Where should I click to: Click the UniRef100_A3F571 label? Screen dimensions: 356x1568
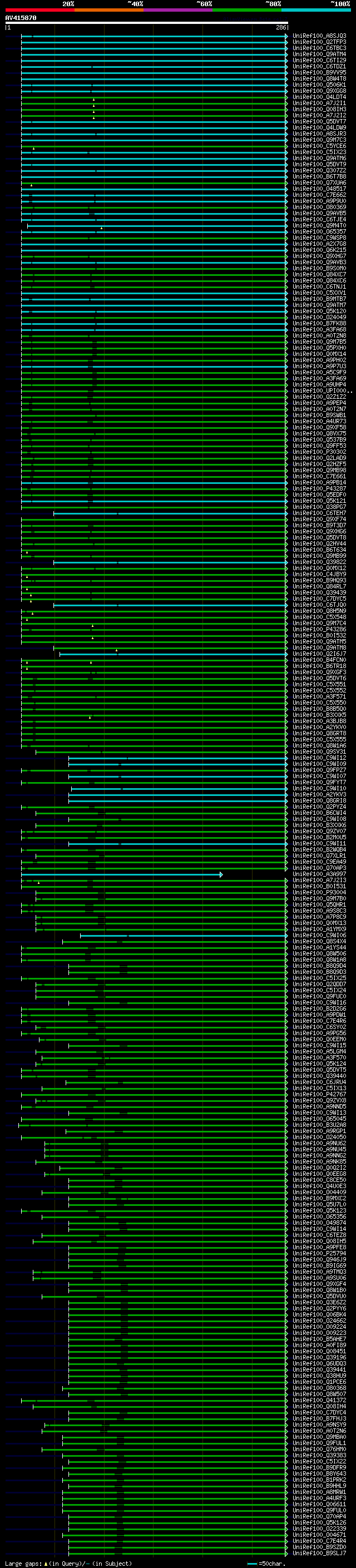pyautogui.click(x=319, y=697)
